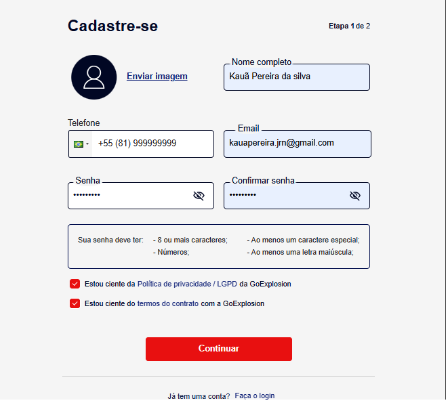This screenshot has height=400, width=446.
Task: Click the profile avatar placeholder icon
Action: click(94, 77)
